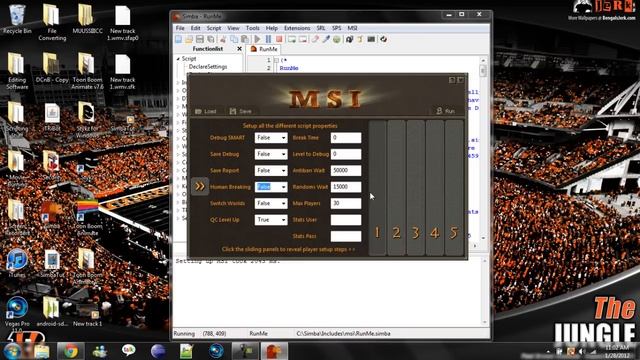Click the Break Time input field
The image size is (640, 360).
[346, 138]
